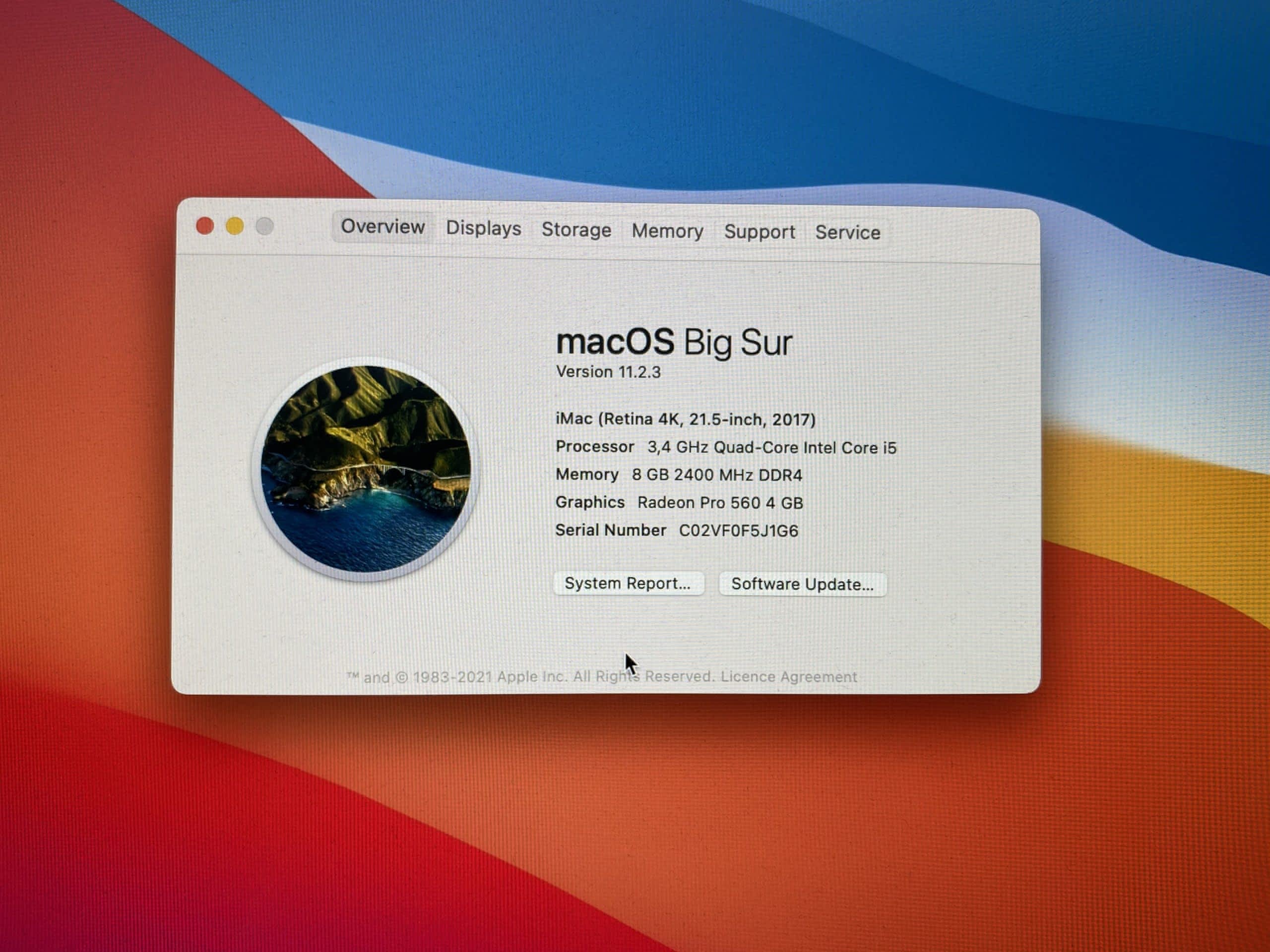The width and height of the screenshot is (1270, 952).
Task: Click the iMac Retina 4K model name
Action: pos(685,419)
